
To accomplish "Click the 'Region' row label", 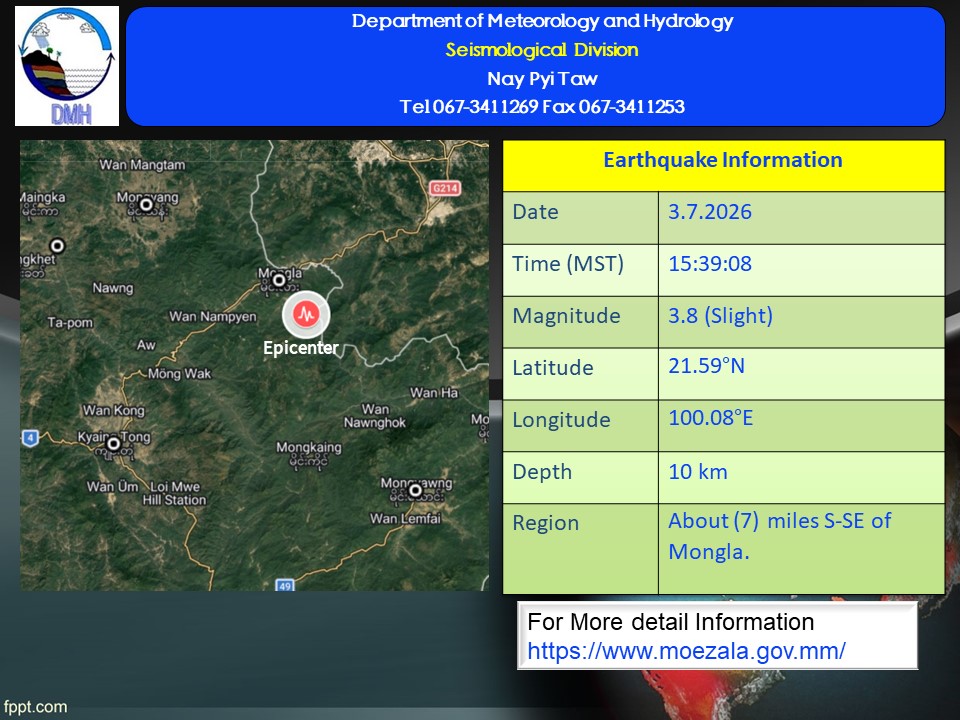I will pyautogui.click(x=546, y=523).
